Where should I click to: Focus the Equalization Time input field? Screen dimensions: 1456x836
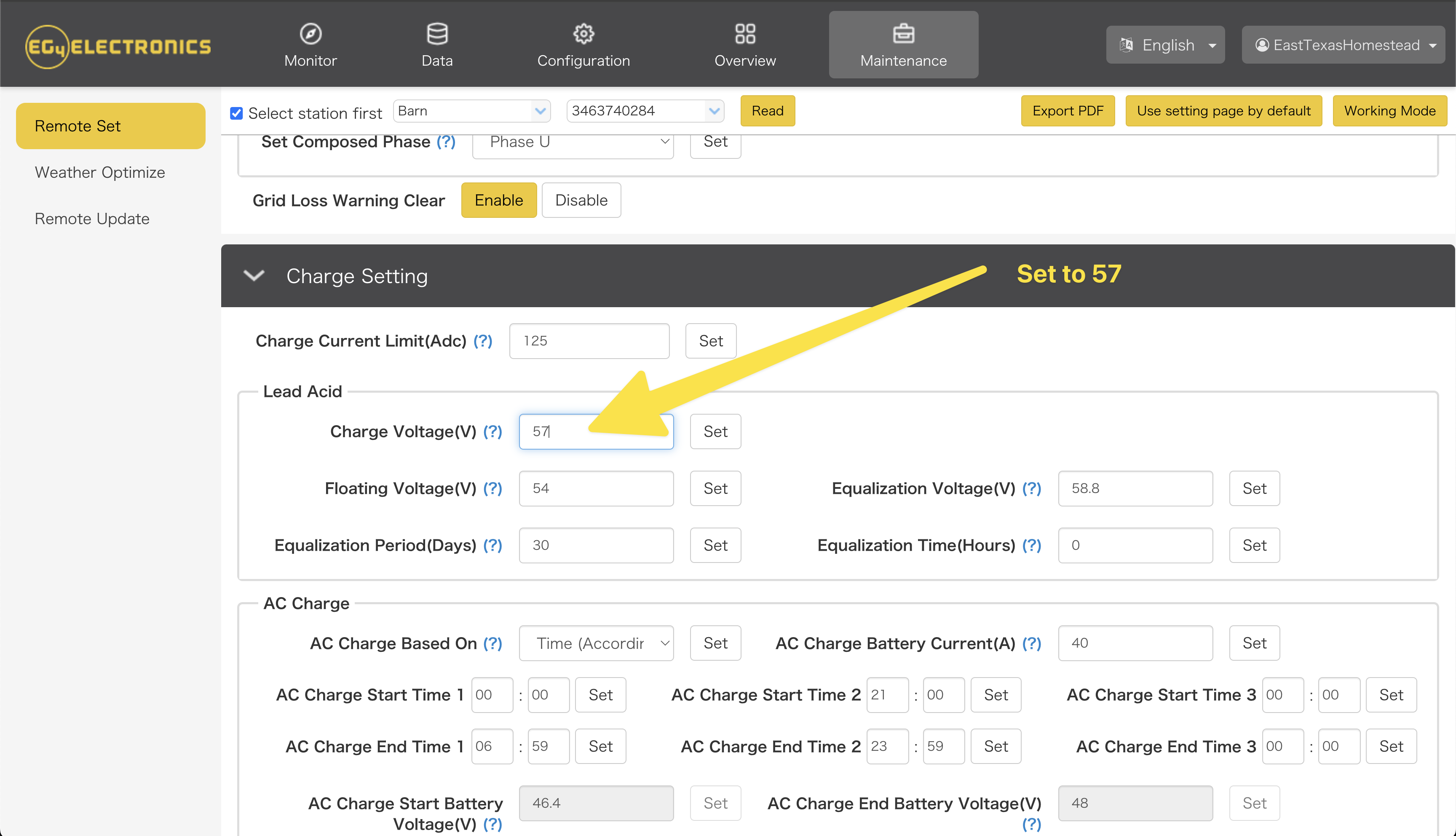(x=1135, y=545)
